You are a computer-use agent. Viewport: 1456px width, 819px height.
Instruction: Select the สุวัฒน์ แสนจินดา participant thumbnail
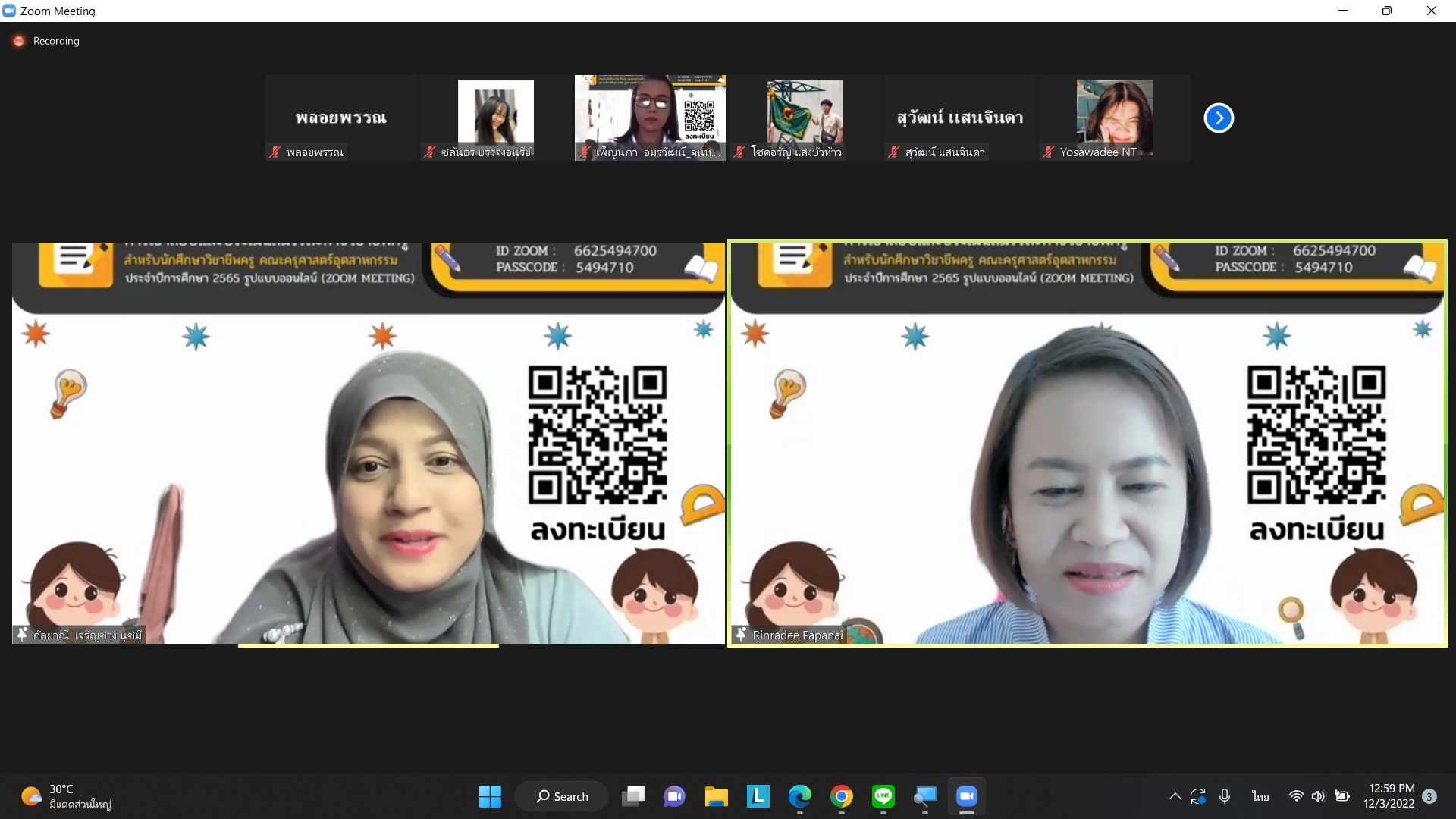coord(960,118)
